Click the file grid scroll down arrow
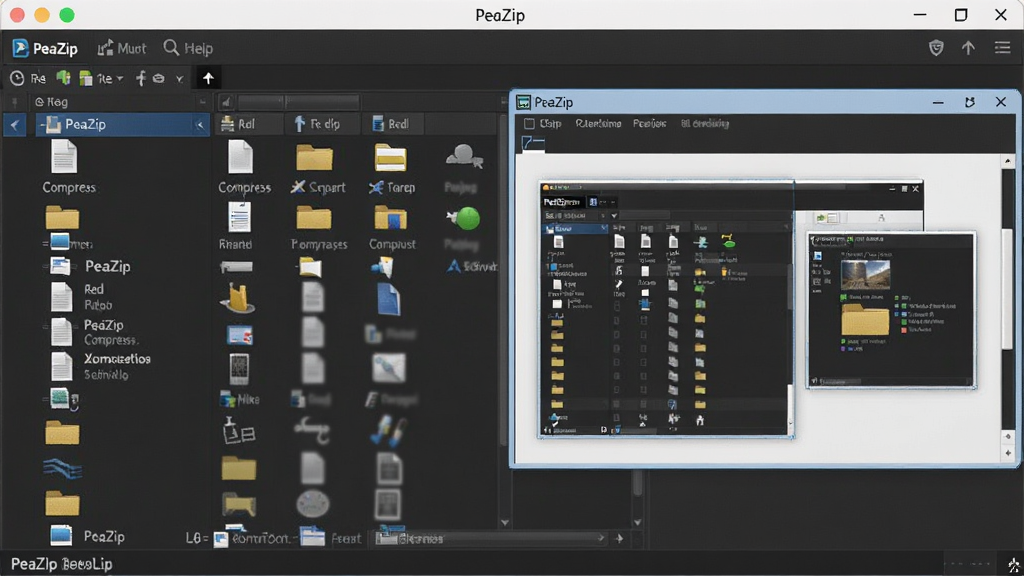 click(x=504, y=522)
